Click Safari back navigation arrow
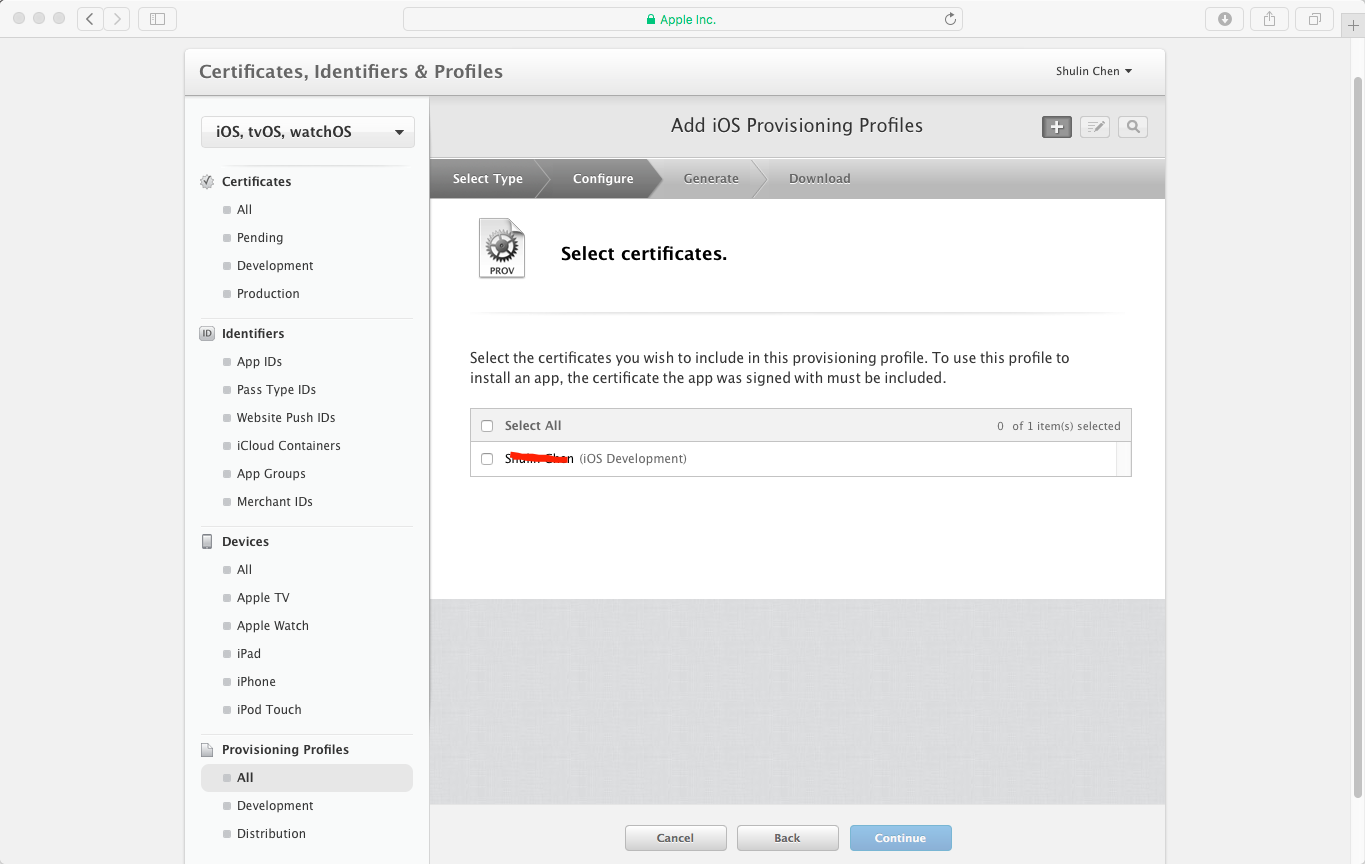The height and width of the screenshot is (864, 1365). (91, 18)
